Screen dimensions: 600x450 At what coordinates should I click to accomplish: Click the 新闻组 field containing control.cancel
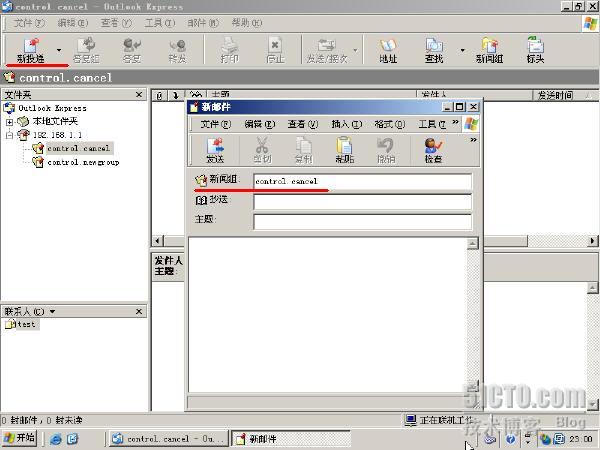(x=362, y=181)
